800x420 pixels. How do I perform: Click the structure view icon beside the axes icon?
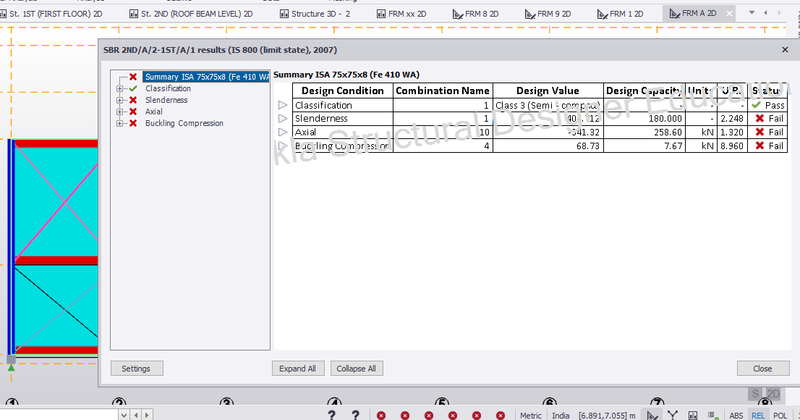[x=693, y=415]
